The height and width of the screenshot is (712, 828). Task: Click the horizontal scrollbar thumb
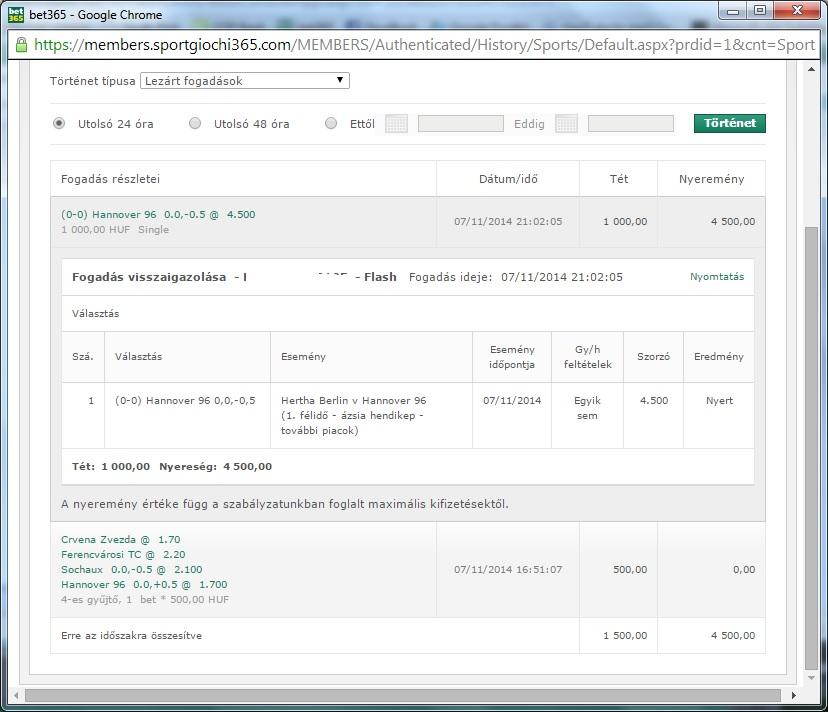402,695
